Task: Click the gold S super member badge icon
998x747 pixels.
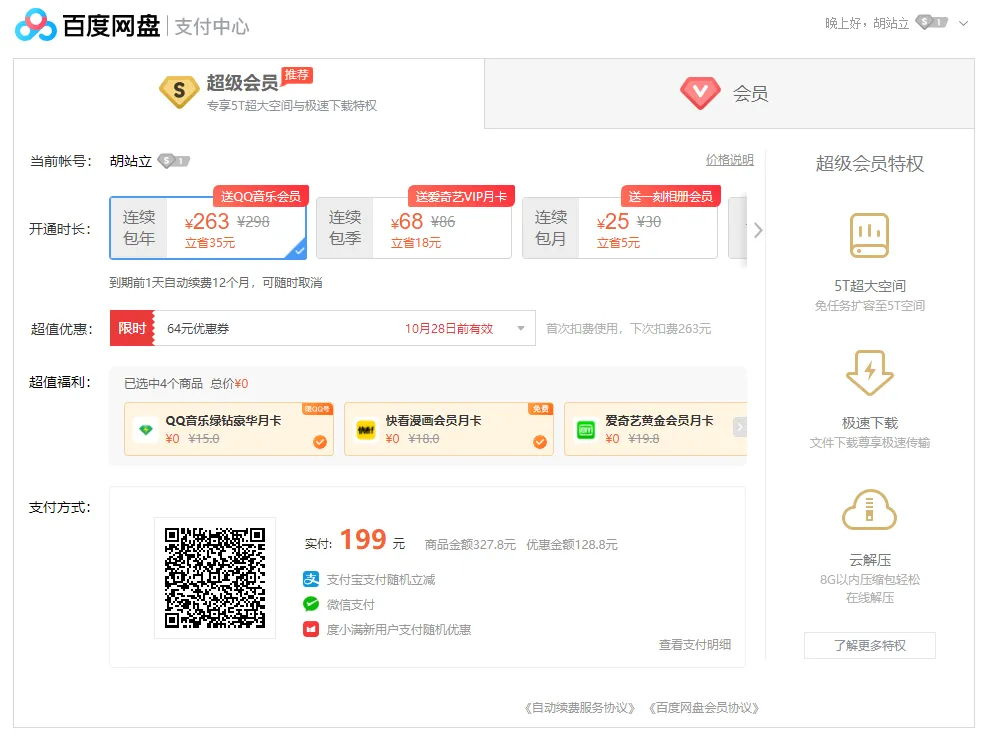Action: [179, 91]
